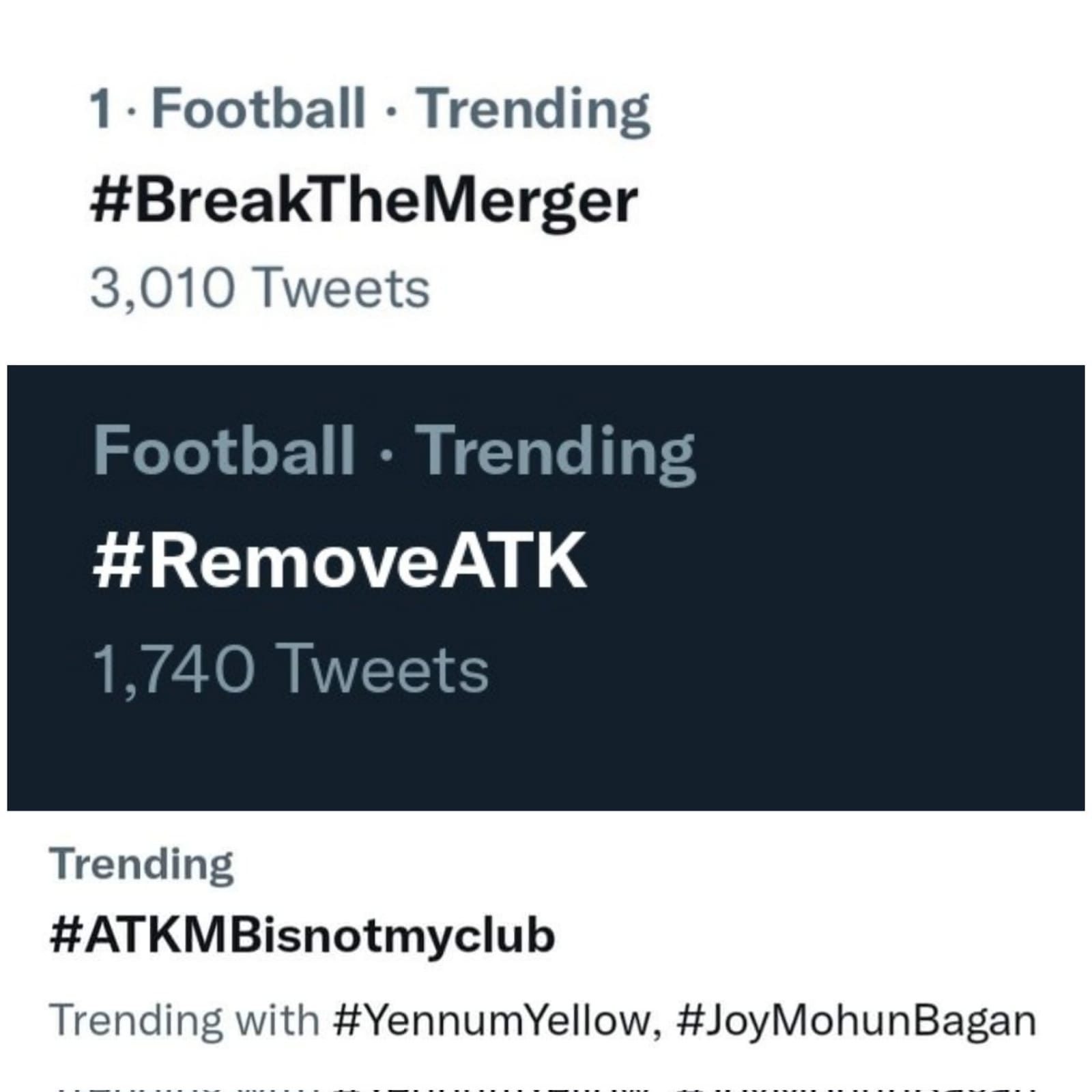Screen dimensions: 1092x1092
Task: Open the #ATKMBisnotmyclub trending hashtag
Action: point(302,937)
